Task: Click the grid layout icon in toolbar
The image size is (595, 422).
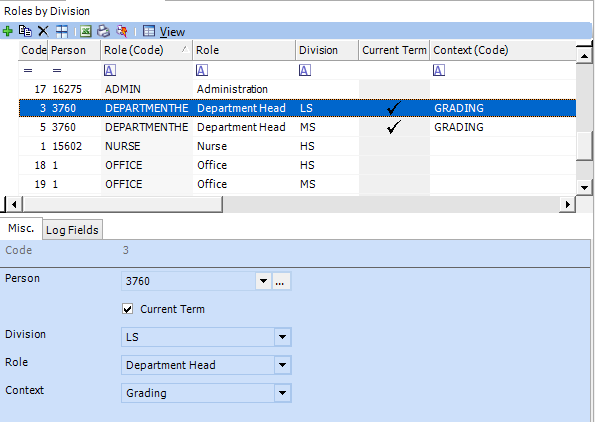Action: pyautogui.click(x=62, y=31)
